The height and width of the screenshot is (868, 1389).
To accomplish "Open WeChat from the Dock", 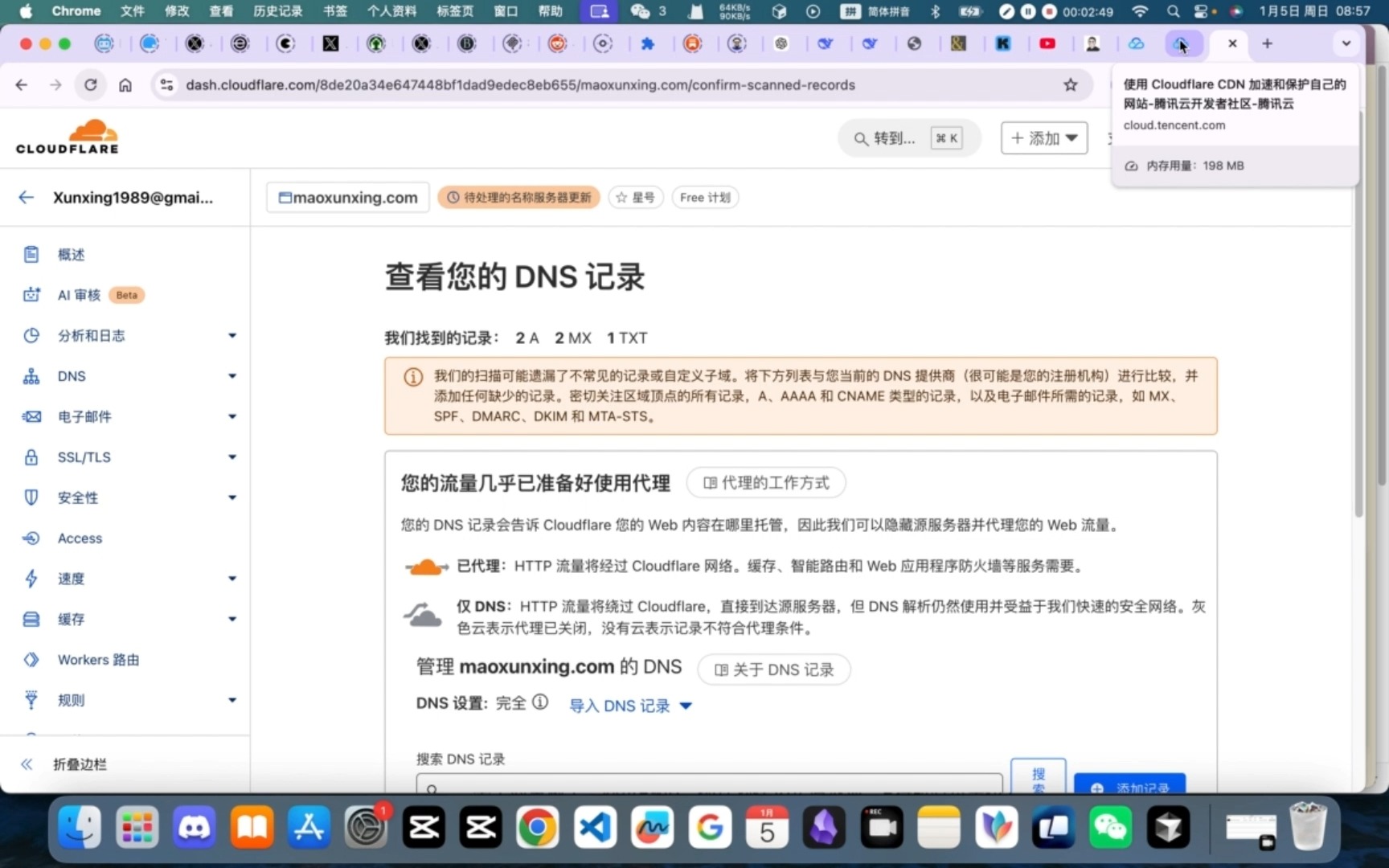I will [x=1109, y=827].
